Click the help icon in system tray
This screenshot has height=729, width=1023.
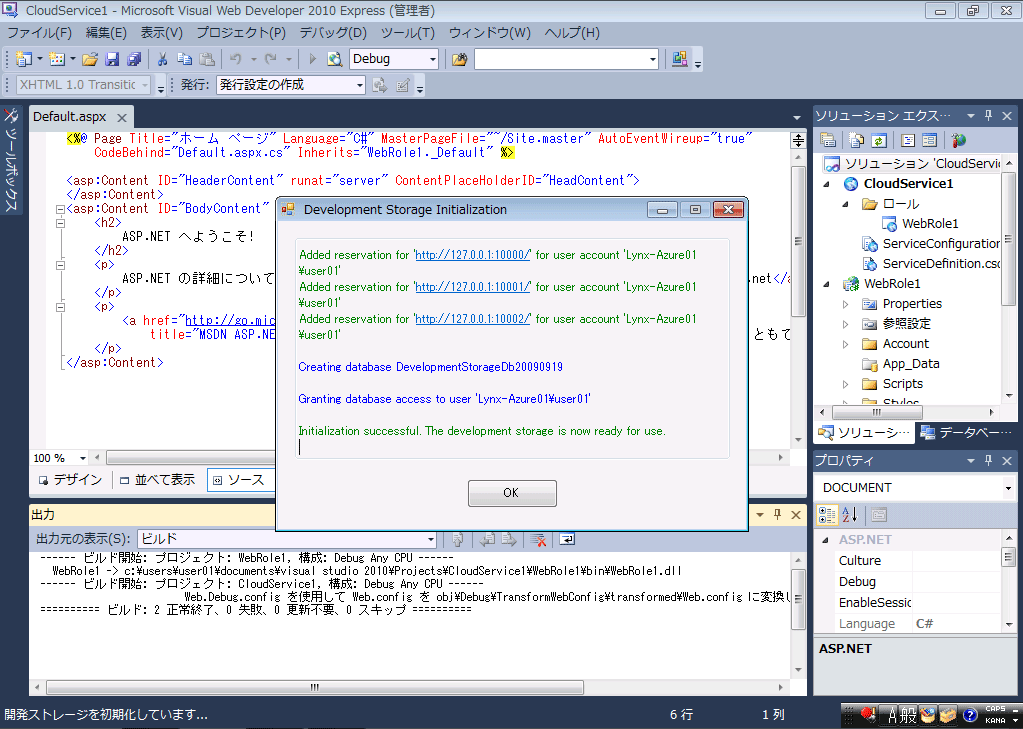(x=970, y=715)
